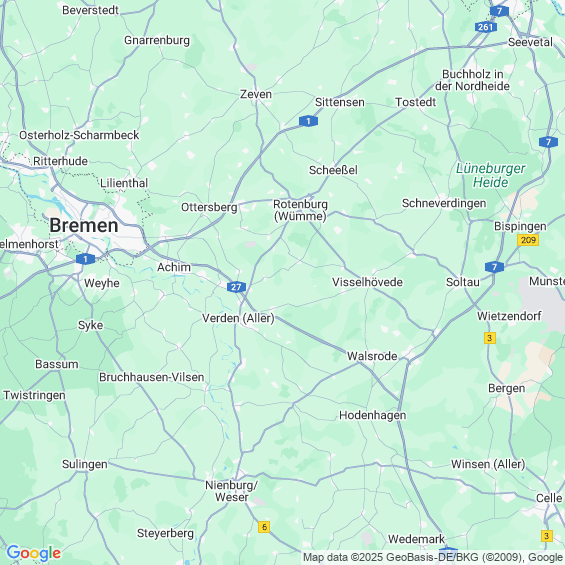This screenshot has width=565, height=565.
Task: Click the A1 shield south of Bremen
Action: point(85,259)
